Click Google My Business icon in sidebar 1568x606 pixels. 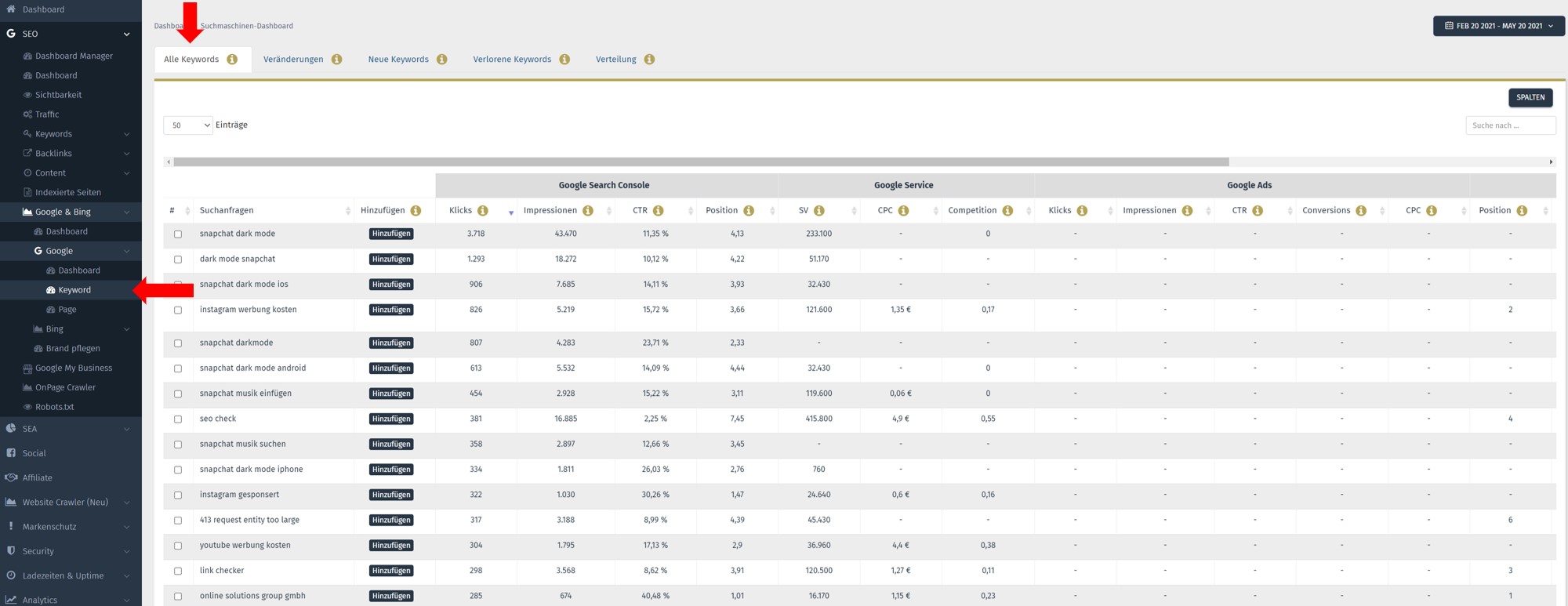pyautogui.click(x=27, y=368)
